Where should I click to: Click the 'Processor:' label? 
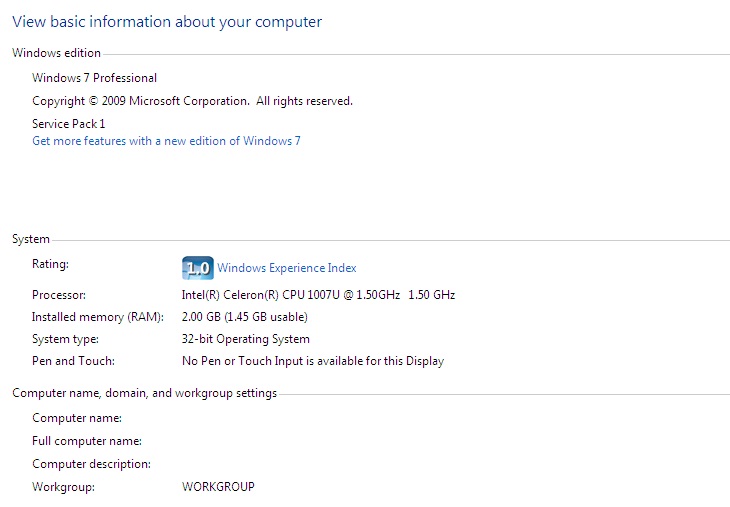(x=59, y=295)
